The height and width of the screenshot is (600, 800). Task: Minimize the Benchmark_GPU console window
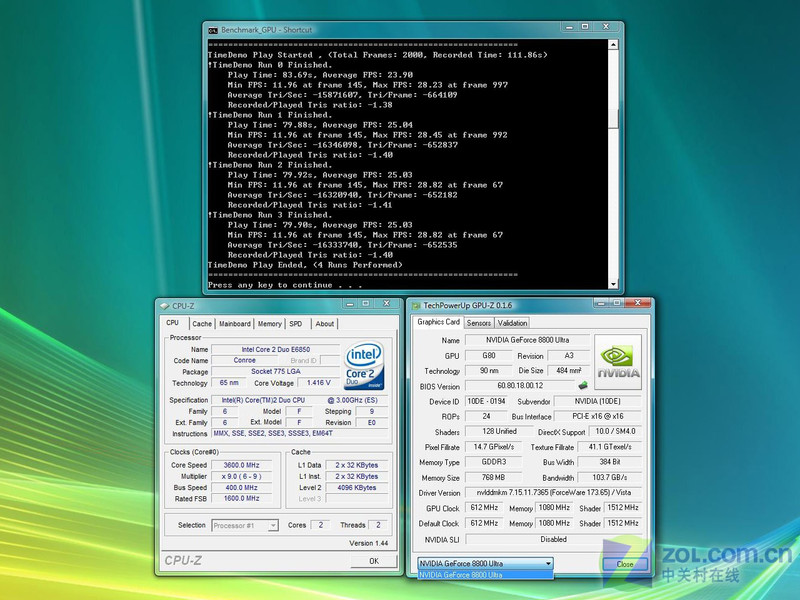point(569,27)
